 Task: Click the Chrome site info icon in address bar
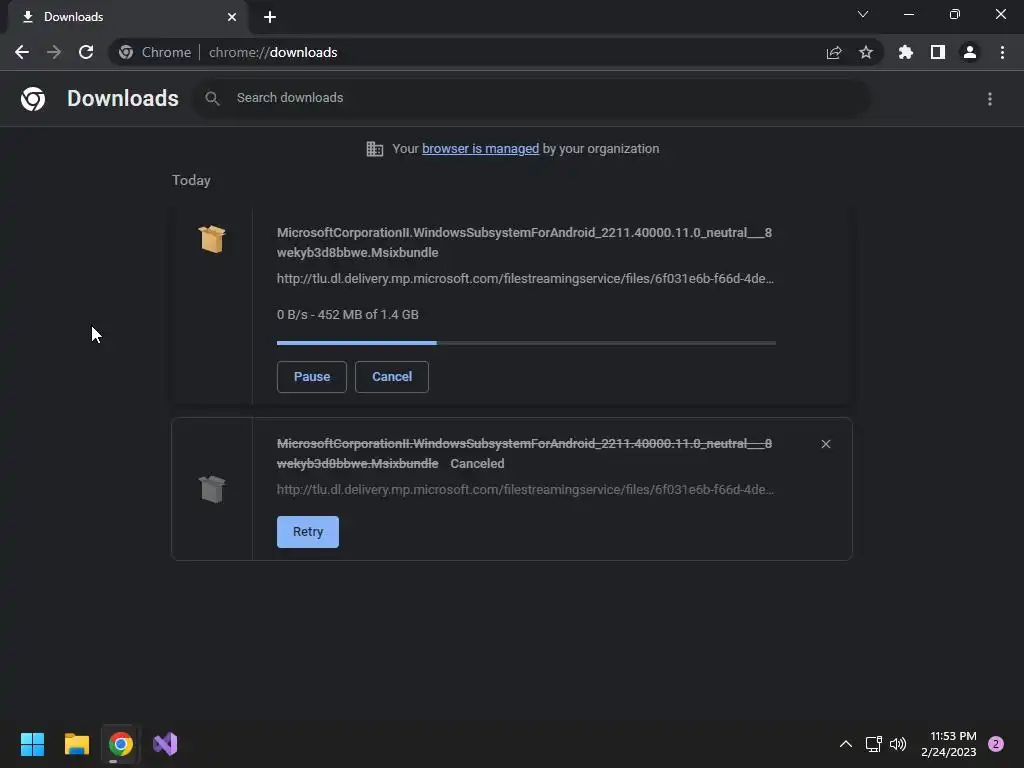tap(126, 52)
